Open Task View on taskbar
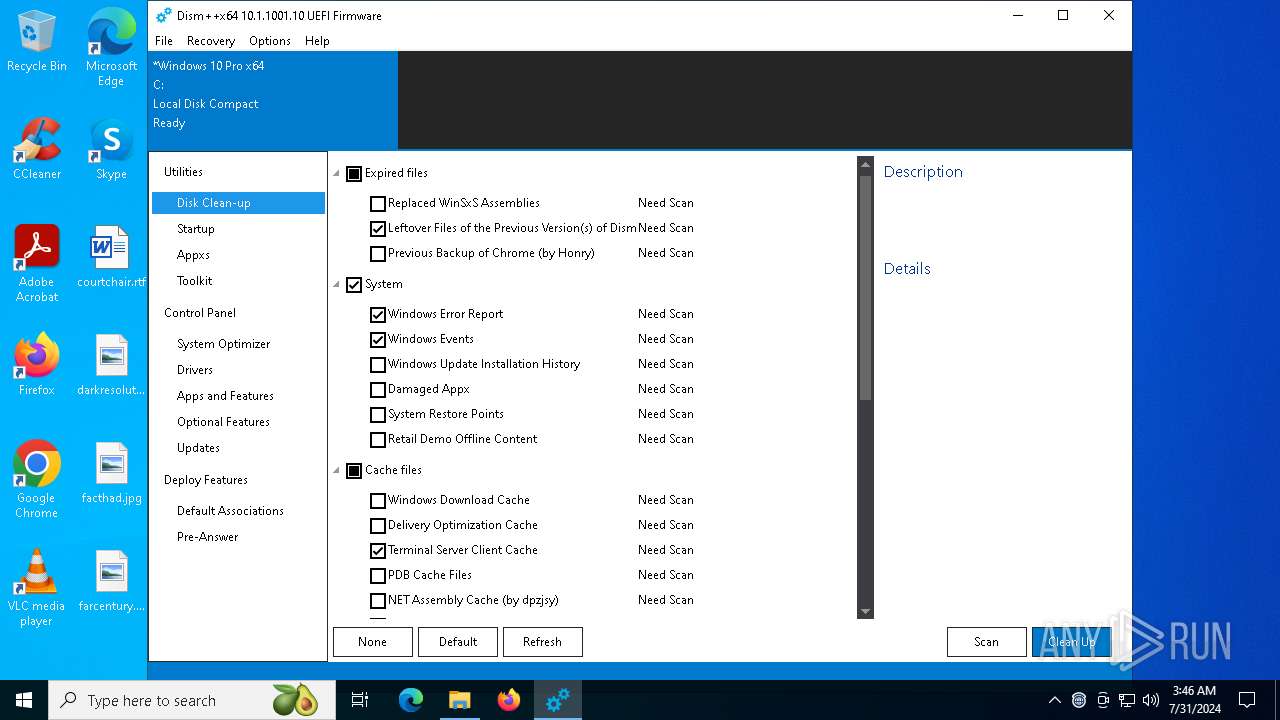The image size is (1280, 720). [360, 700]
